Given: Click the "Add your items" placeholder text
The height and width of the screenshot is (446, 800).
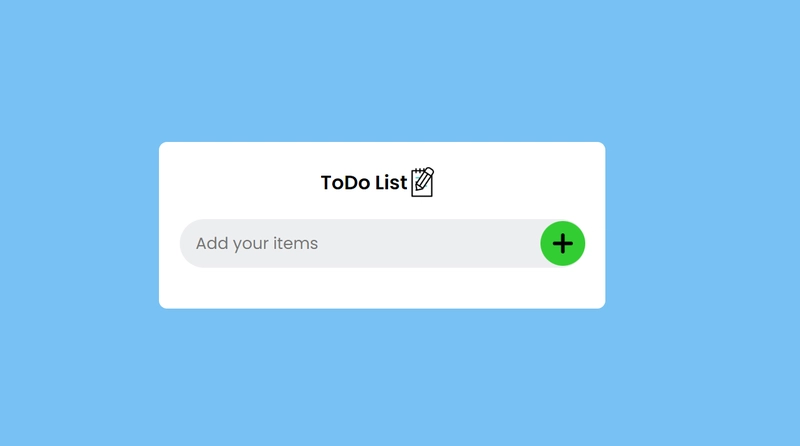Looking at the screenshot, I should coord(257,243).
